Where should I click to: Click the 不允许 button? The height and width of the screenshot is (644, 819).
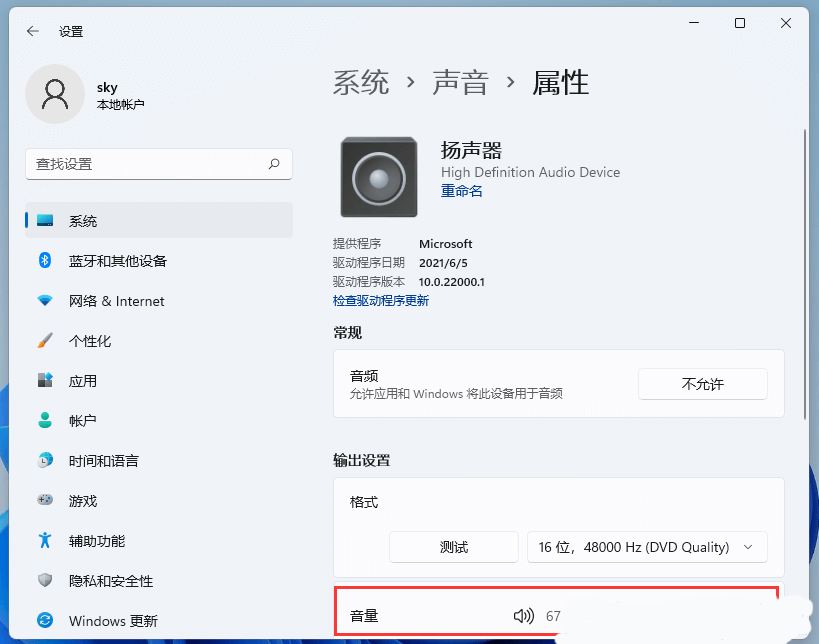click(702, 384)
